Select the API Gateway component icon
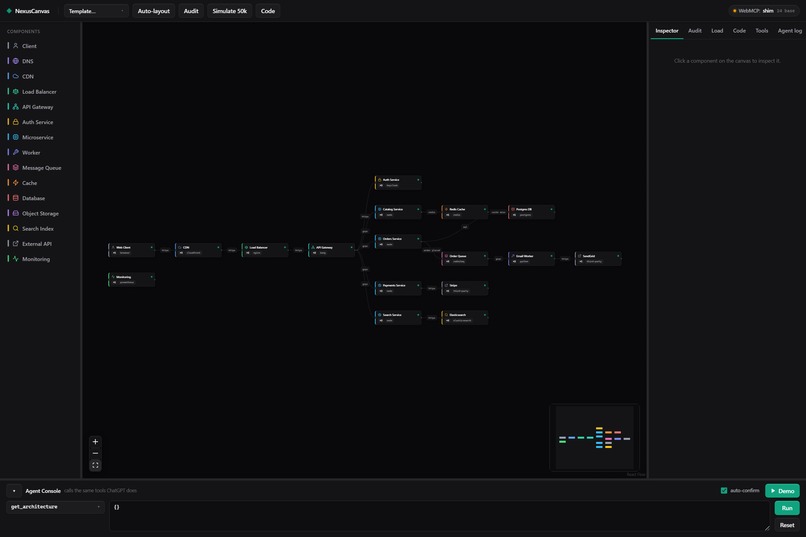This screenshot has height=537, width=806. tap(15, 107)
